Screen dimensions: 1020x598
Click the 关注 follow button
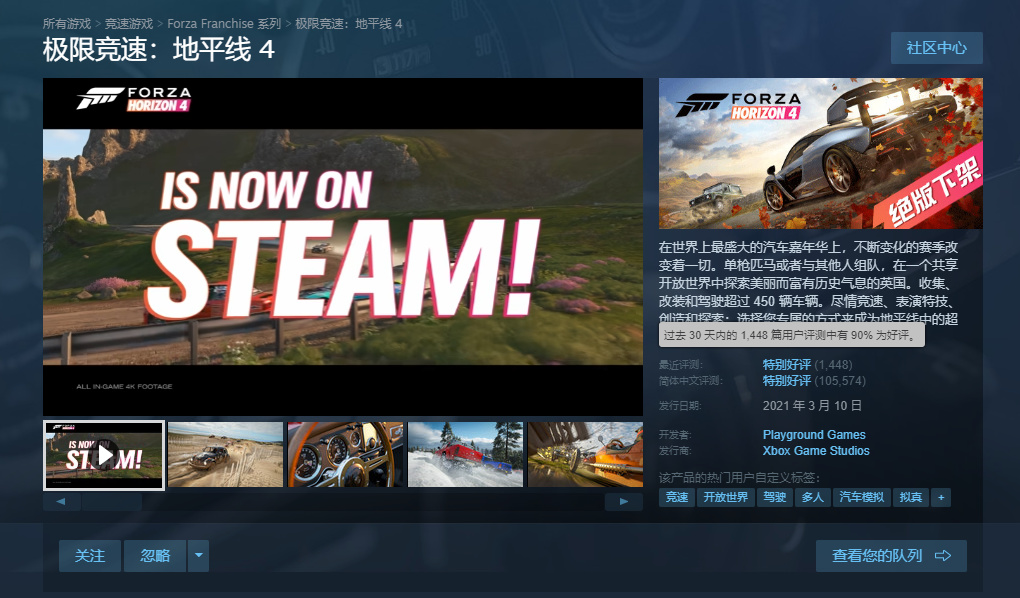tap(90, 556)
